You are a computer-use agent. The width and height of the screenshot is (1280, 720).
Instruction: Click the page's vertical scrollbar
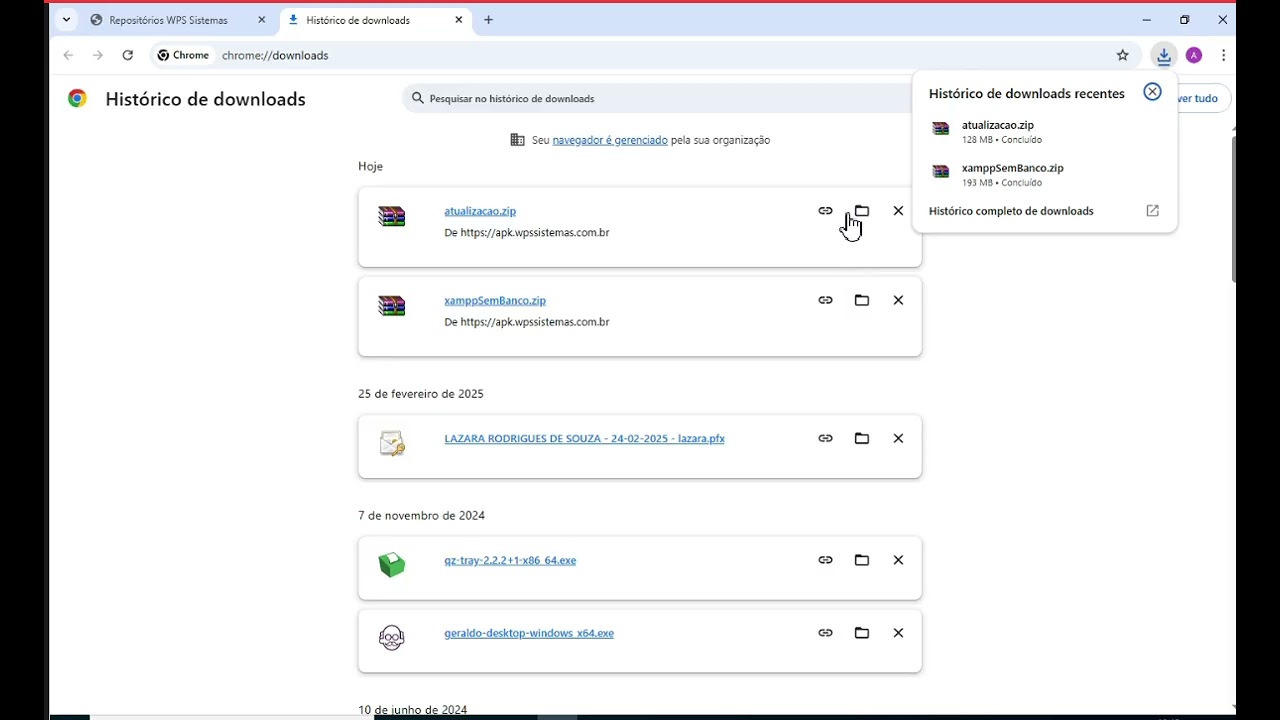(x=1233, y=208)
